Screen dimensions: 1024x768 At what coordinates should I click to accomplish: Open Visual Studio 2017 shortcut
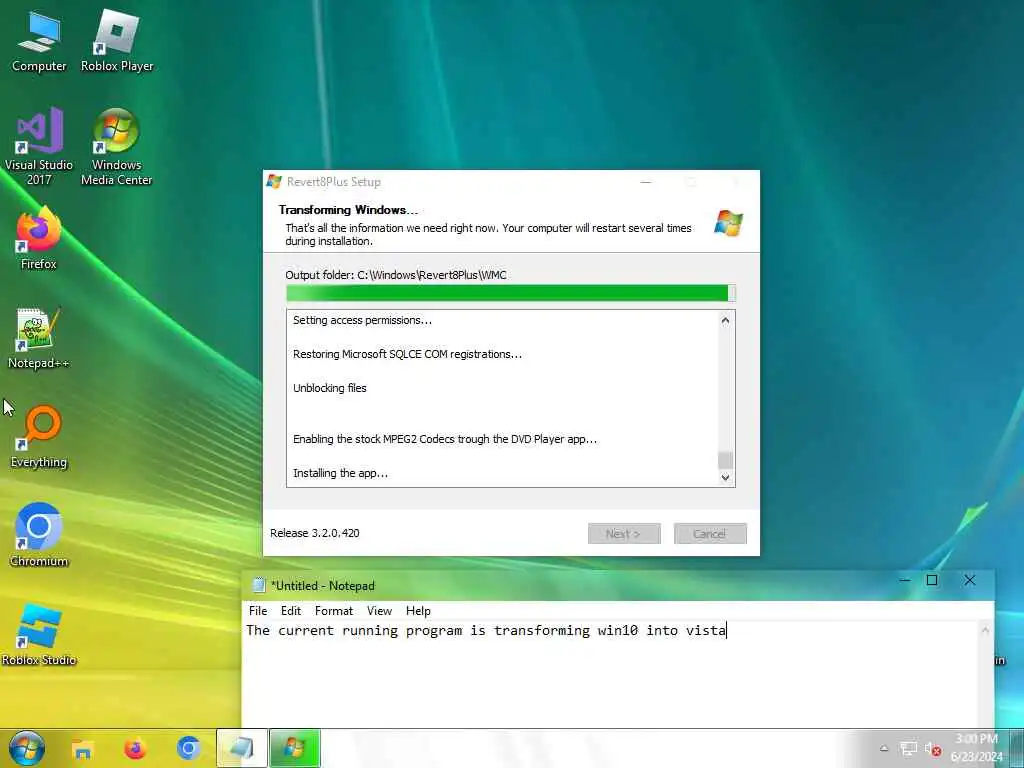(39, 146)
